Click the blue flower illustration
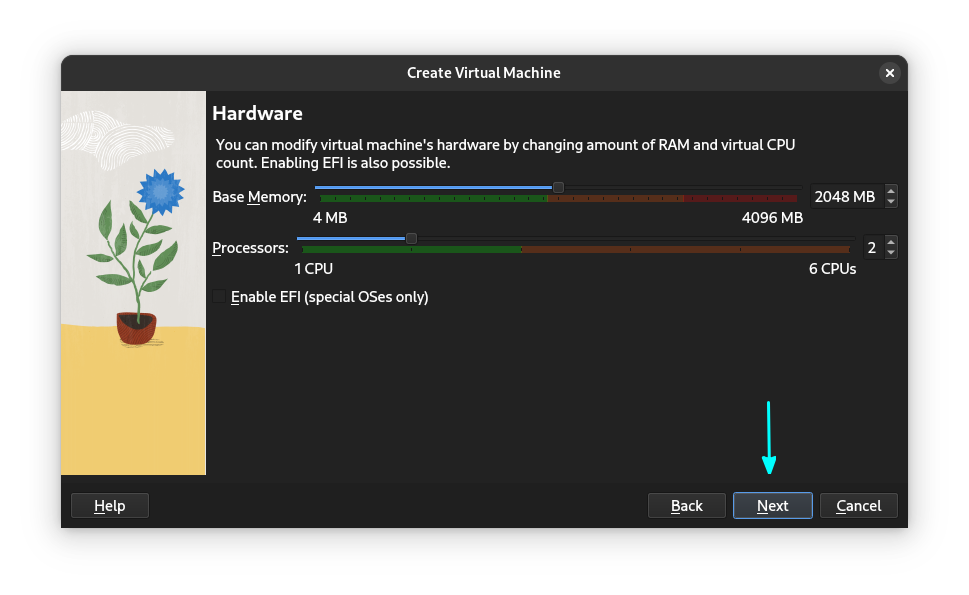Viewport: 969px width, 595px height. pos(159,190)
